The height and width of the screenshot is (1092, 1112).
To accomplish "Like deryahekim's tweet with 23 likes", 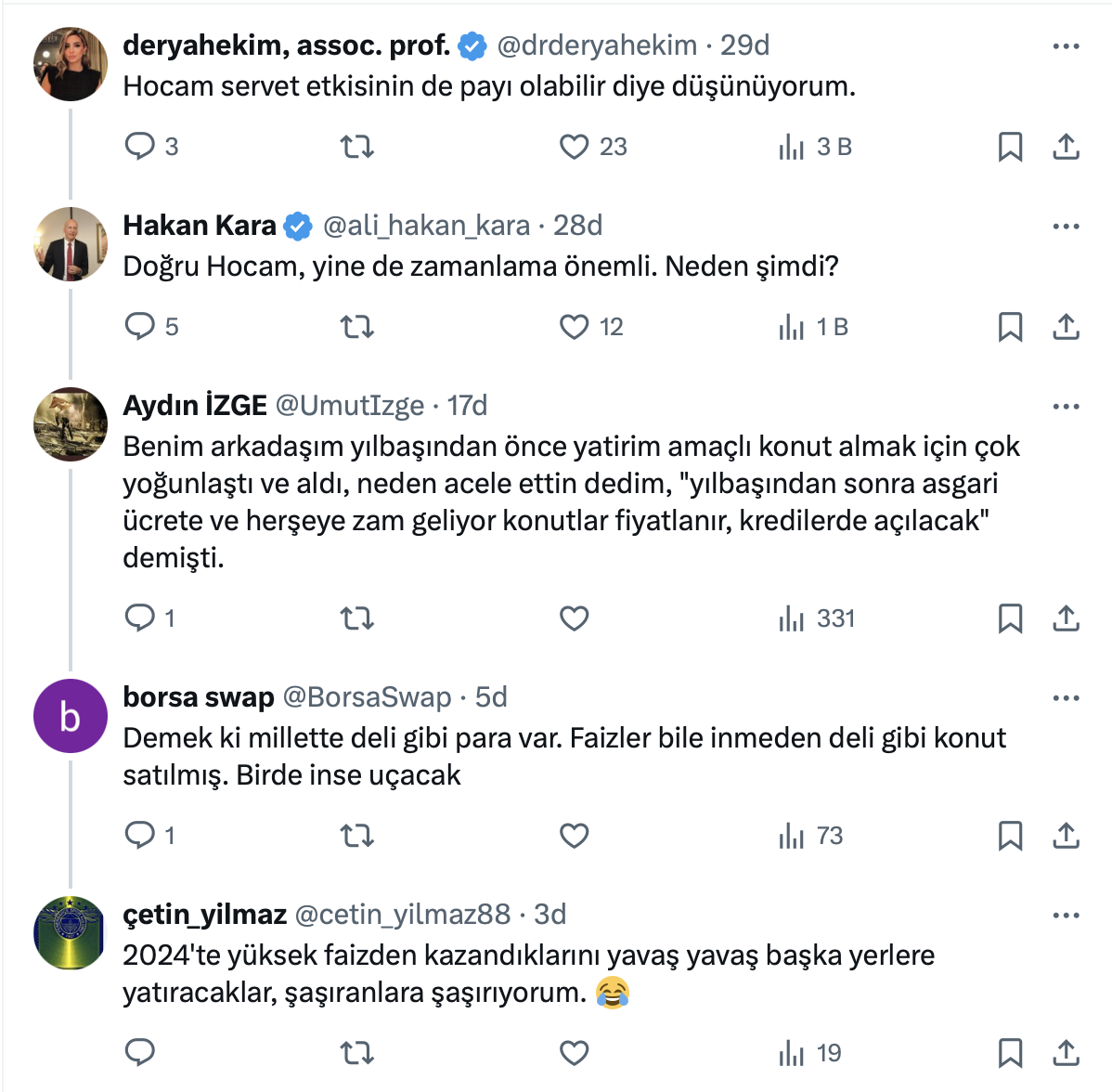I will (x=575, y=147).
